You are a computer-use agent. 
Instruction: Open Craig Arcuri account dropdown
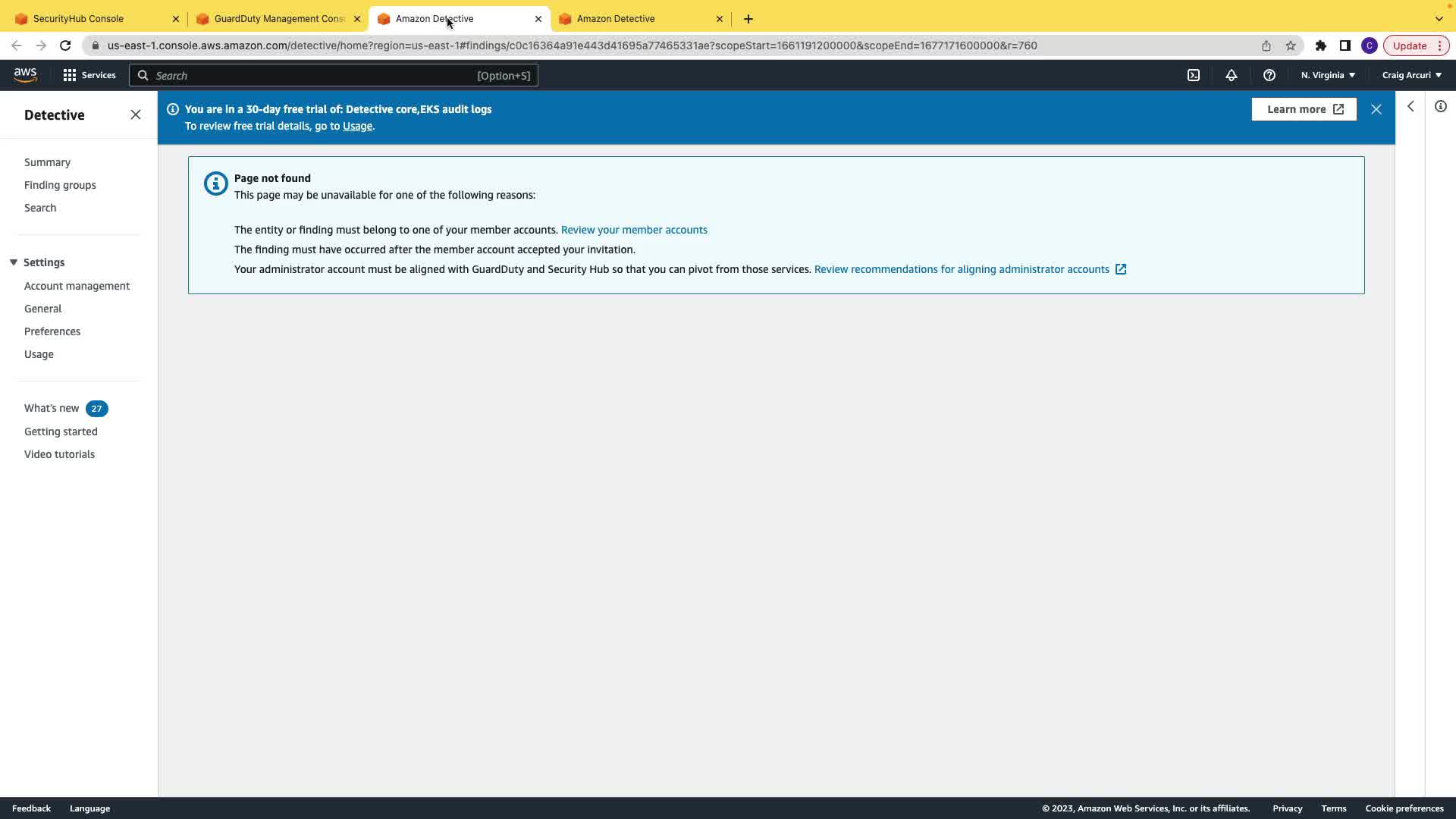(x=1411, y=75)
